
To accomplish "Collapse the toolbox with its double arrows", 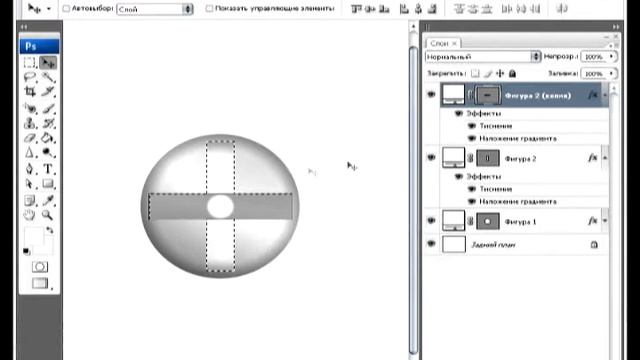I will 24,27.
